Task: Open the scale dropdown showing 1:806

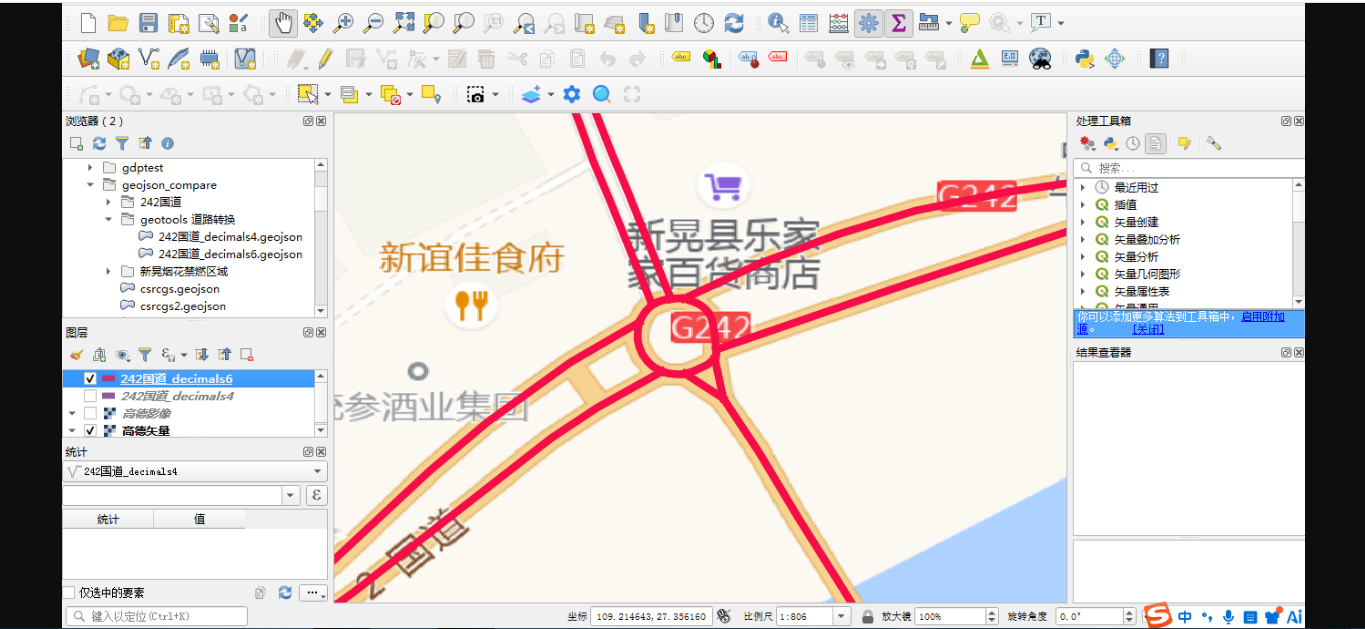Action: pos(841,616)
